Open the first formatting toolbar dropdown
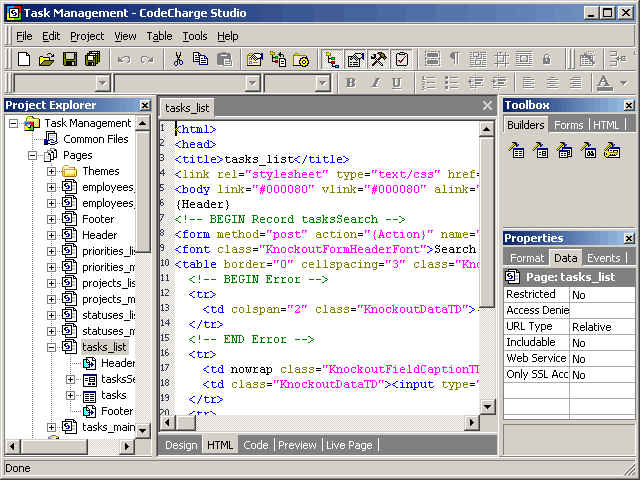 pyautogui.click(x=102, y=83)
